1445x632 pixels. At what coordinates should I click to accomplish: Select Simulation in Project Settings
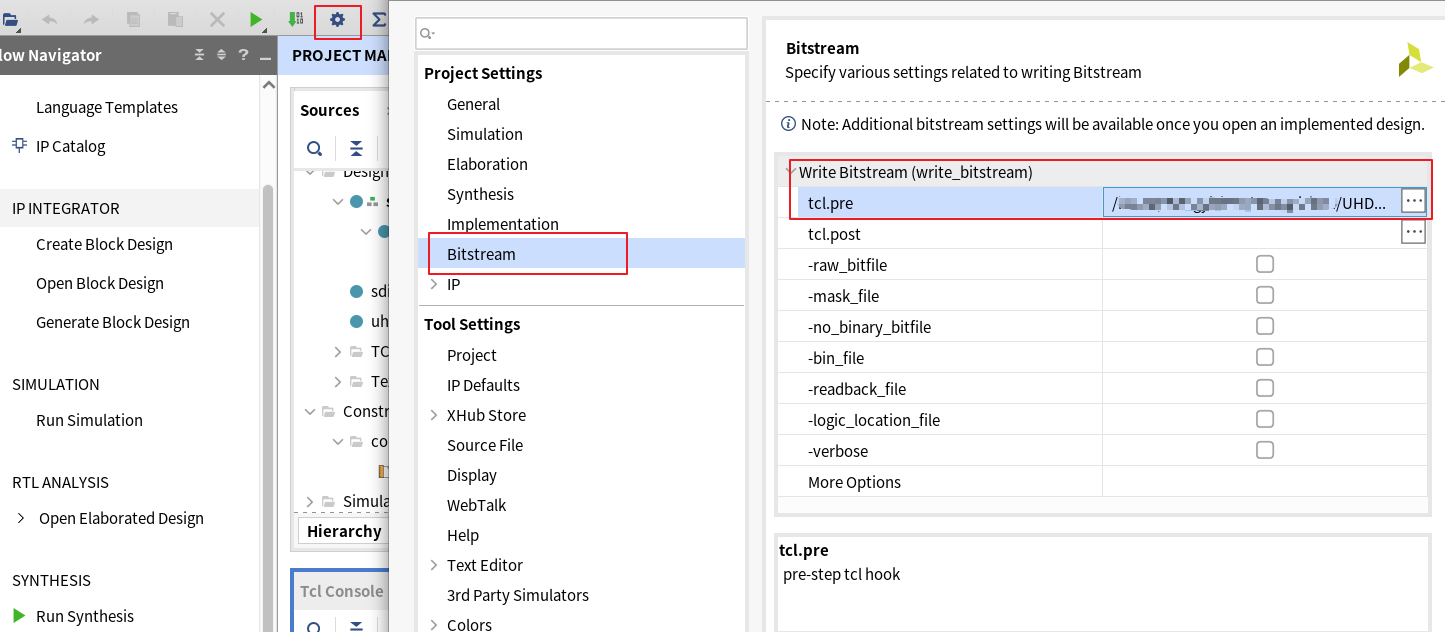[485, 134]
